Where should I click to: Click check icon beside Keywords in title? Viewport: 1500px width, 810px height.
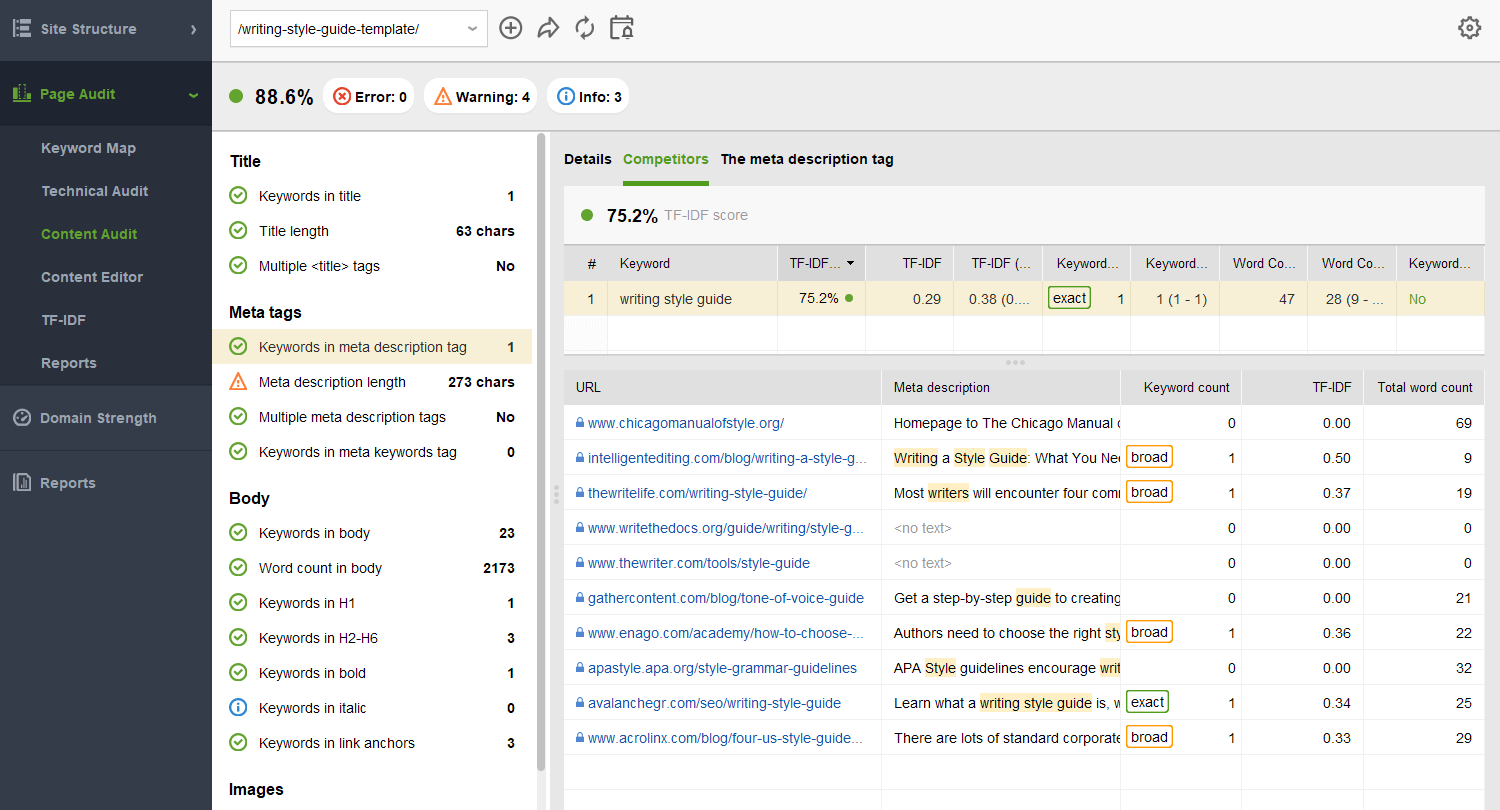(238, 196)
